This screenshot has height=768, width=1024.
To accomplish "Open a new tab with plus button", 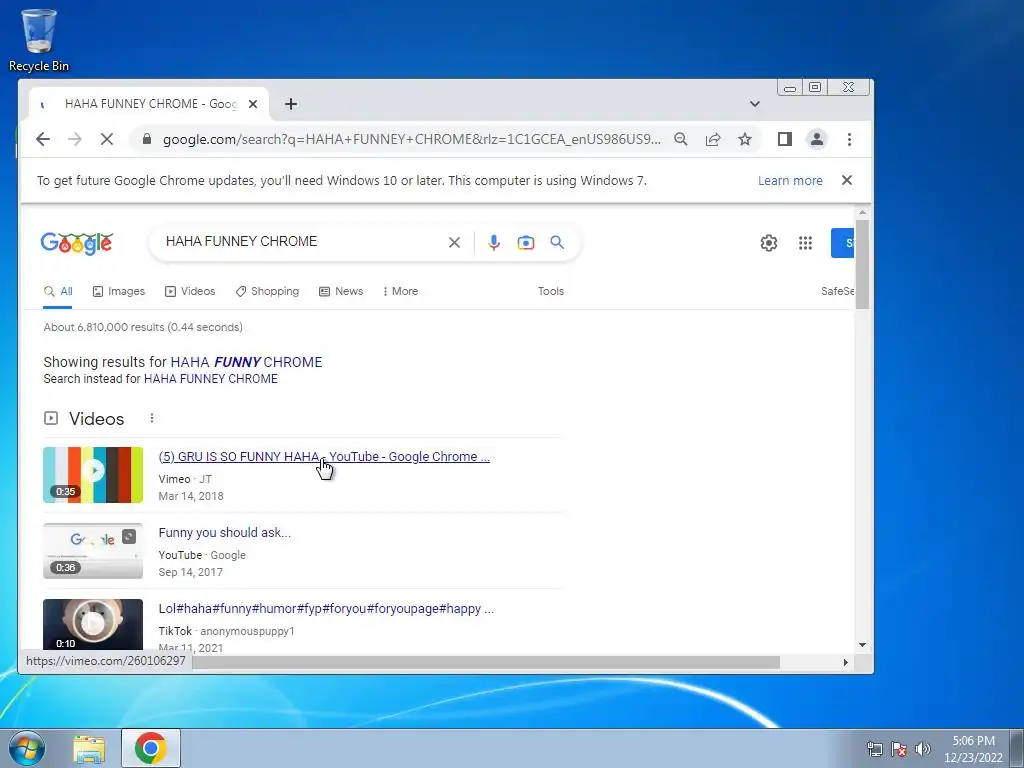I will pos(291,104).
